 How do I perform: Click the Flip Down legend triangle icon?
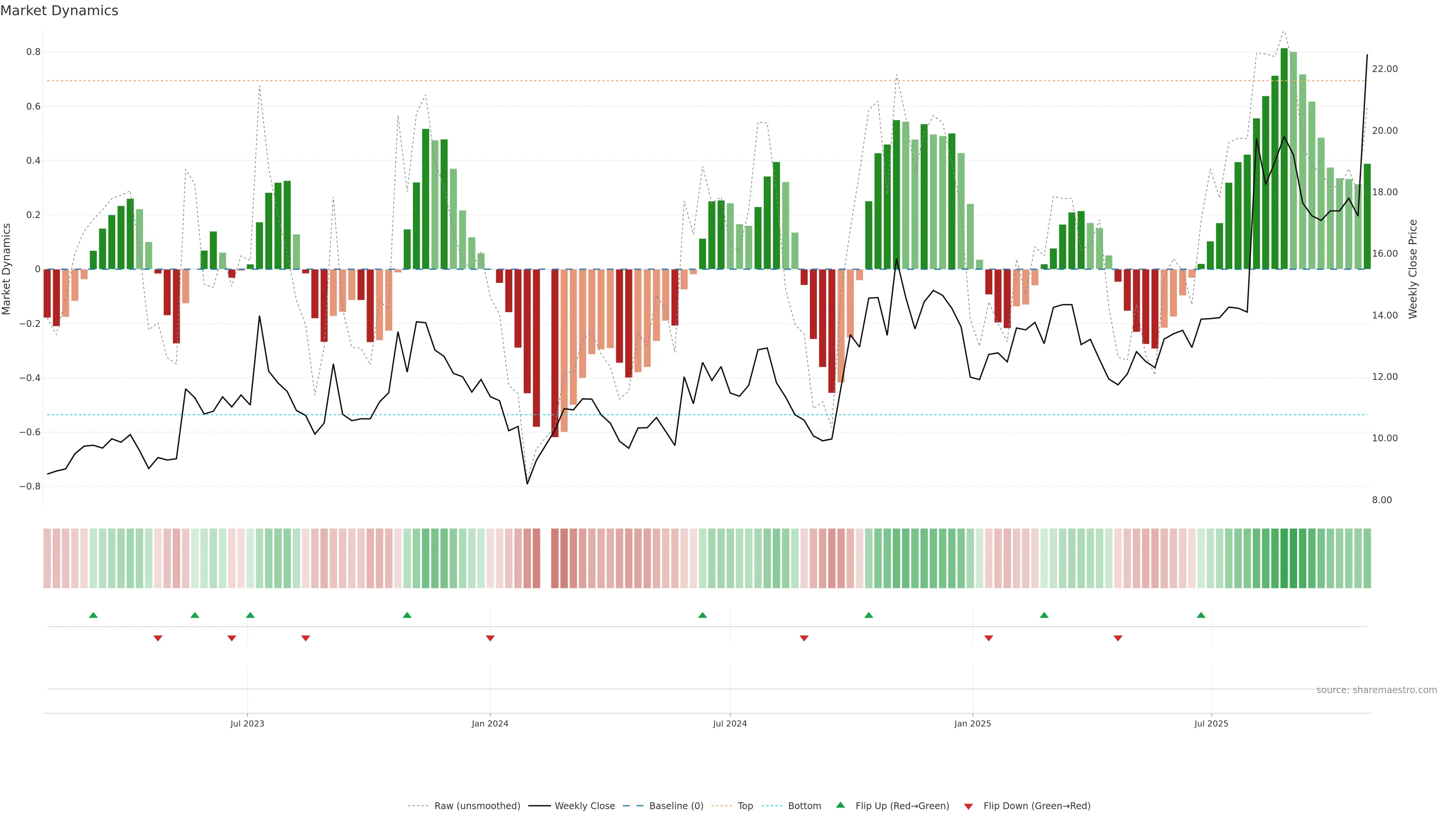968,806
